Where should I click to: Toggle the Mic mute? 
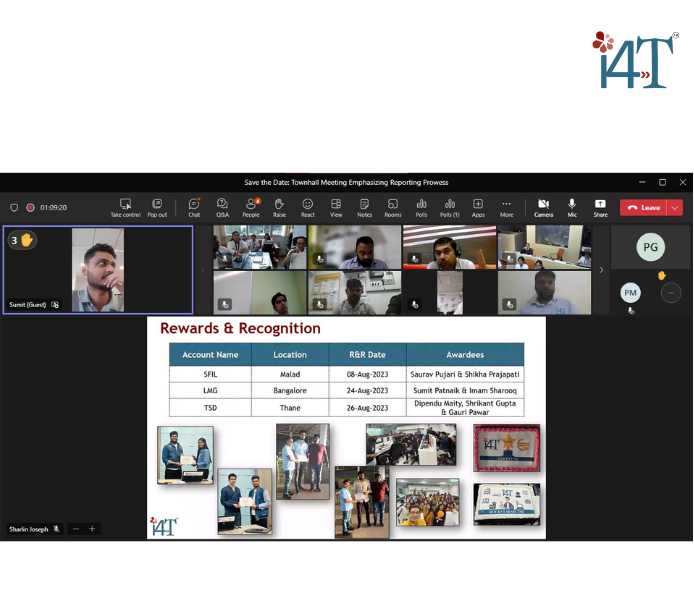click(572, 208)
